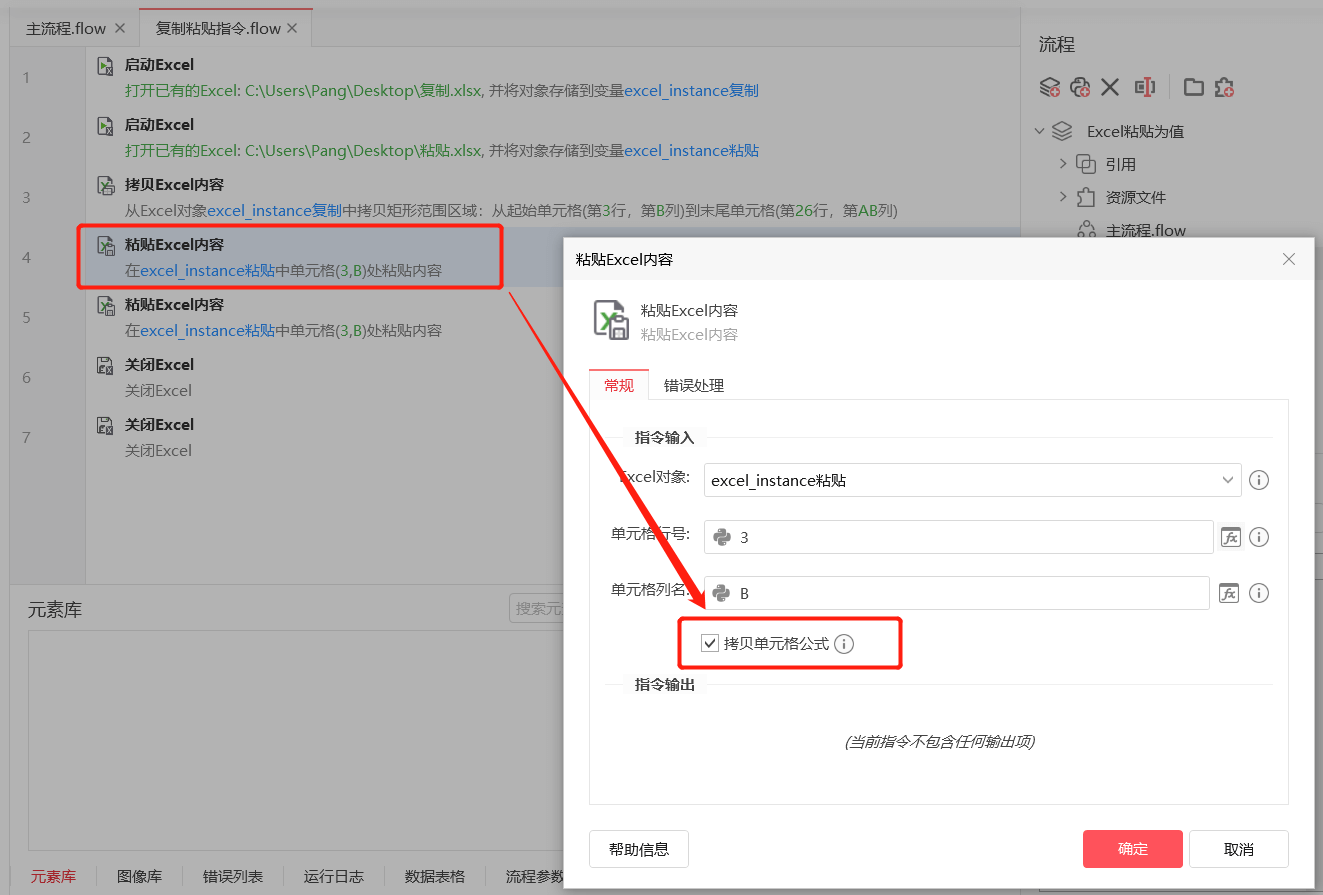Click the 单元格行号 input field

(x=958, y=537)
